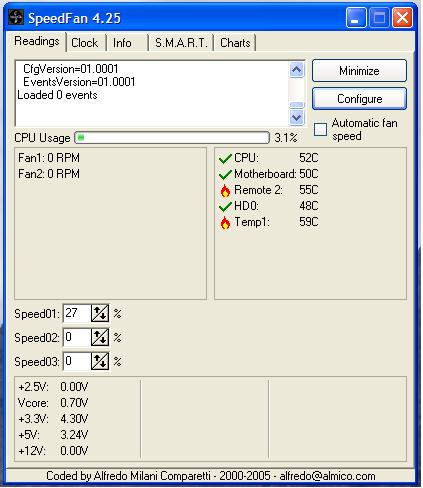The height and width of the screenshot is (488, 423).
Task: Click the Minimize button in Readings panel
Action: tap(359, 71)
